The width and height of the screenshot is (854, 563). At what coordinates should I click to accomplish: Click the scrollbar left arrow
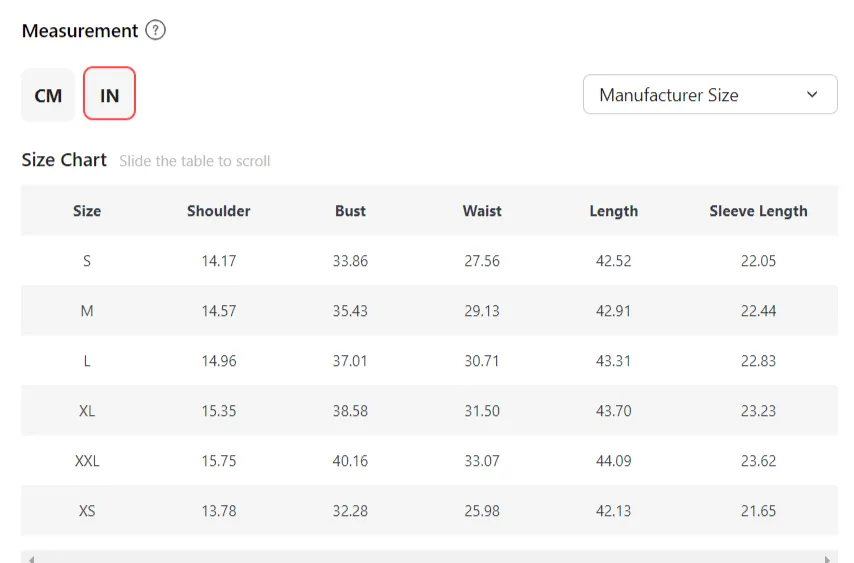pos(30,559)
